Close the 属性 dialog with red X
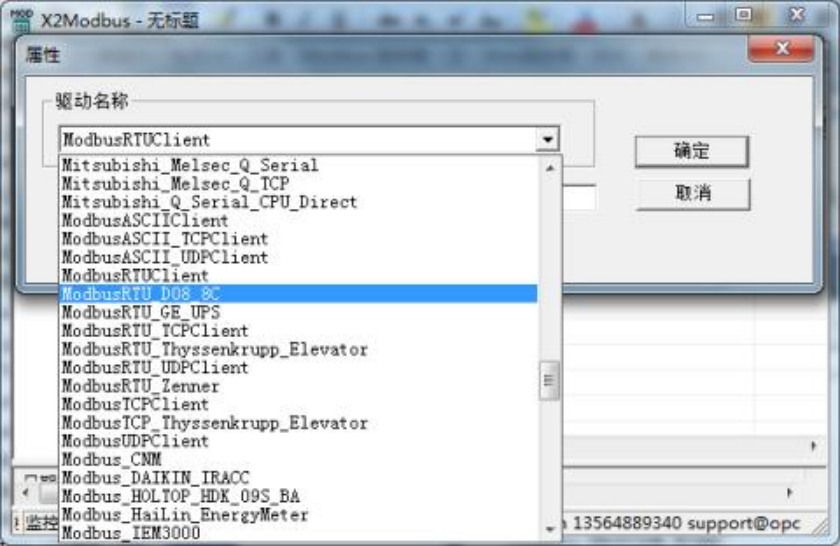The width and height of the screenshot is (840, 546). click(x=782, y=49)
